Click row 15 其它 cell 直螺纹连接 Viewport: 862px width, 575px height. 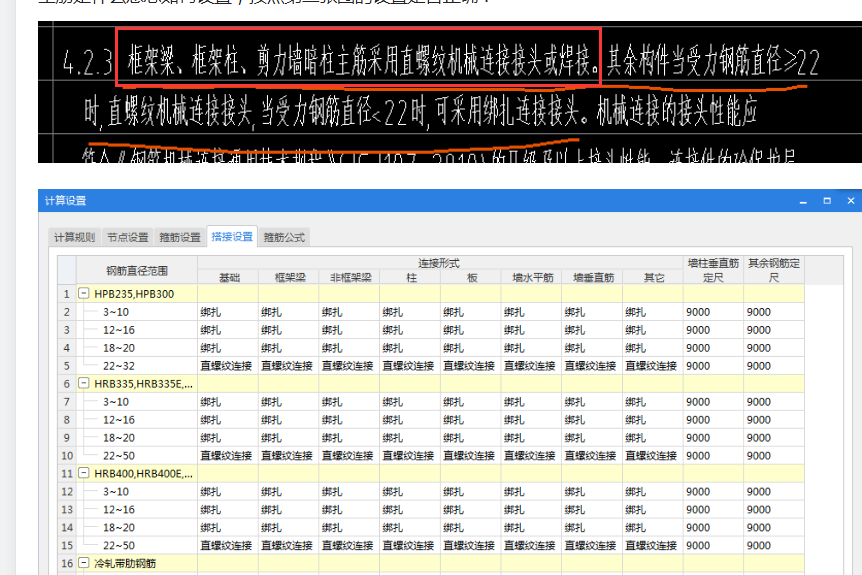(x=653, y=545)
